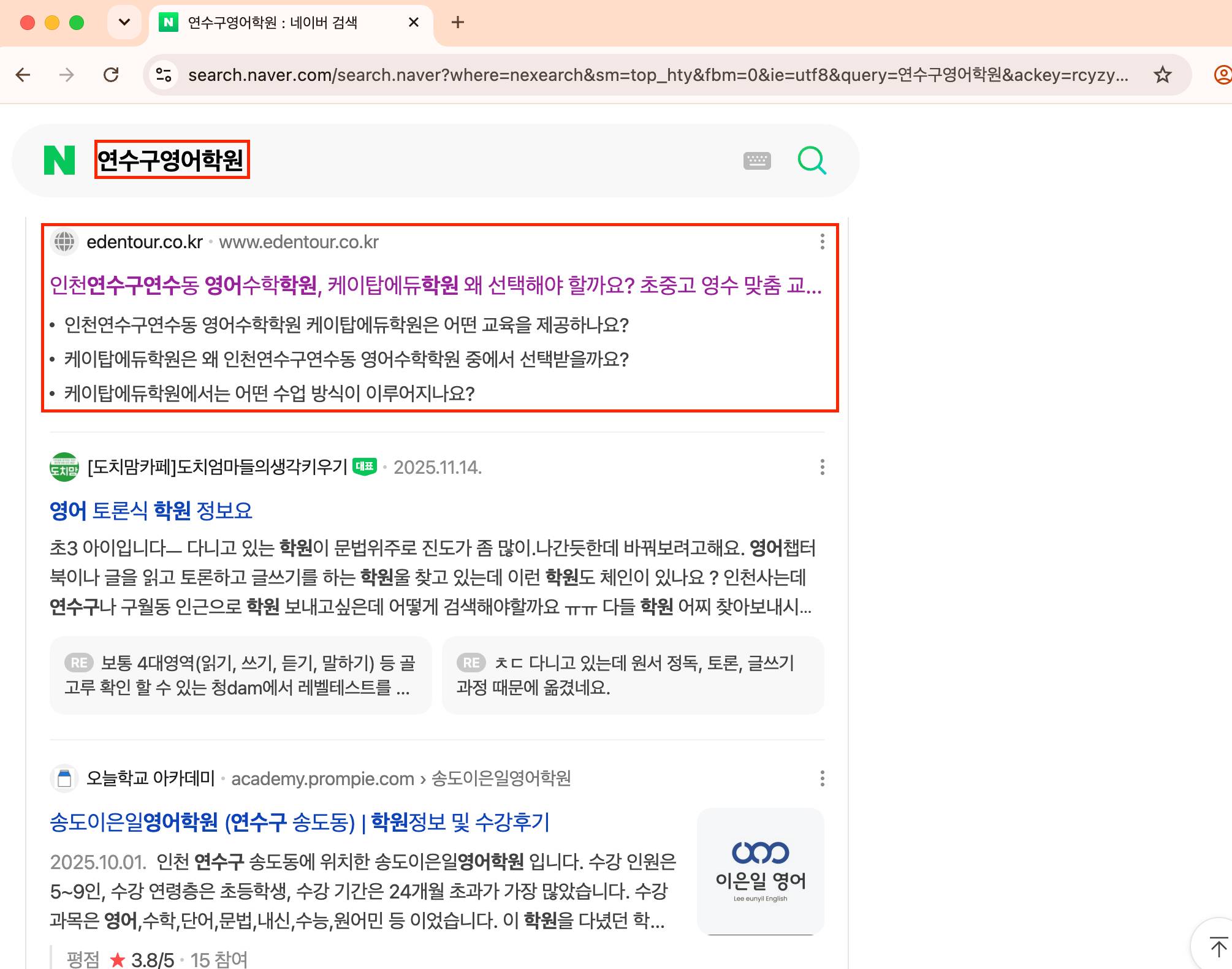Click the green search magnifier icon
Image resolution: width=1232 pixels, height=969 pixels.
tap(812, 161)
